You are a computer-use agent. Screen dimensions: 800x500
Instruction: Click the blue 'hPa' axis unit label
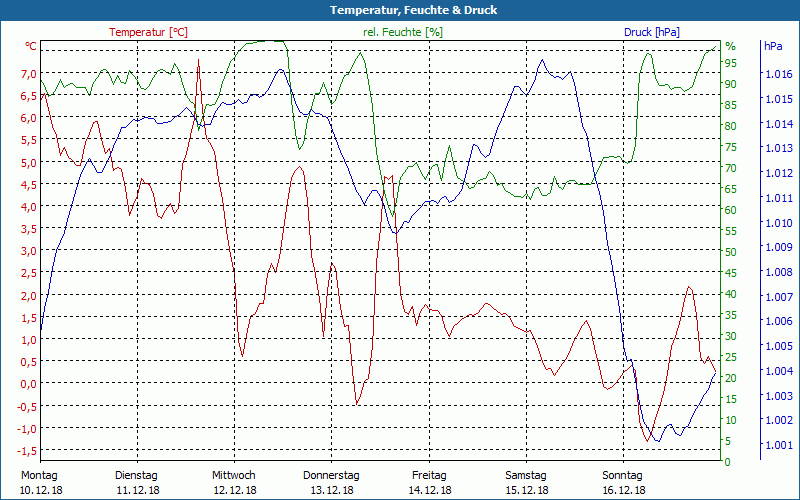773,46
